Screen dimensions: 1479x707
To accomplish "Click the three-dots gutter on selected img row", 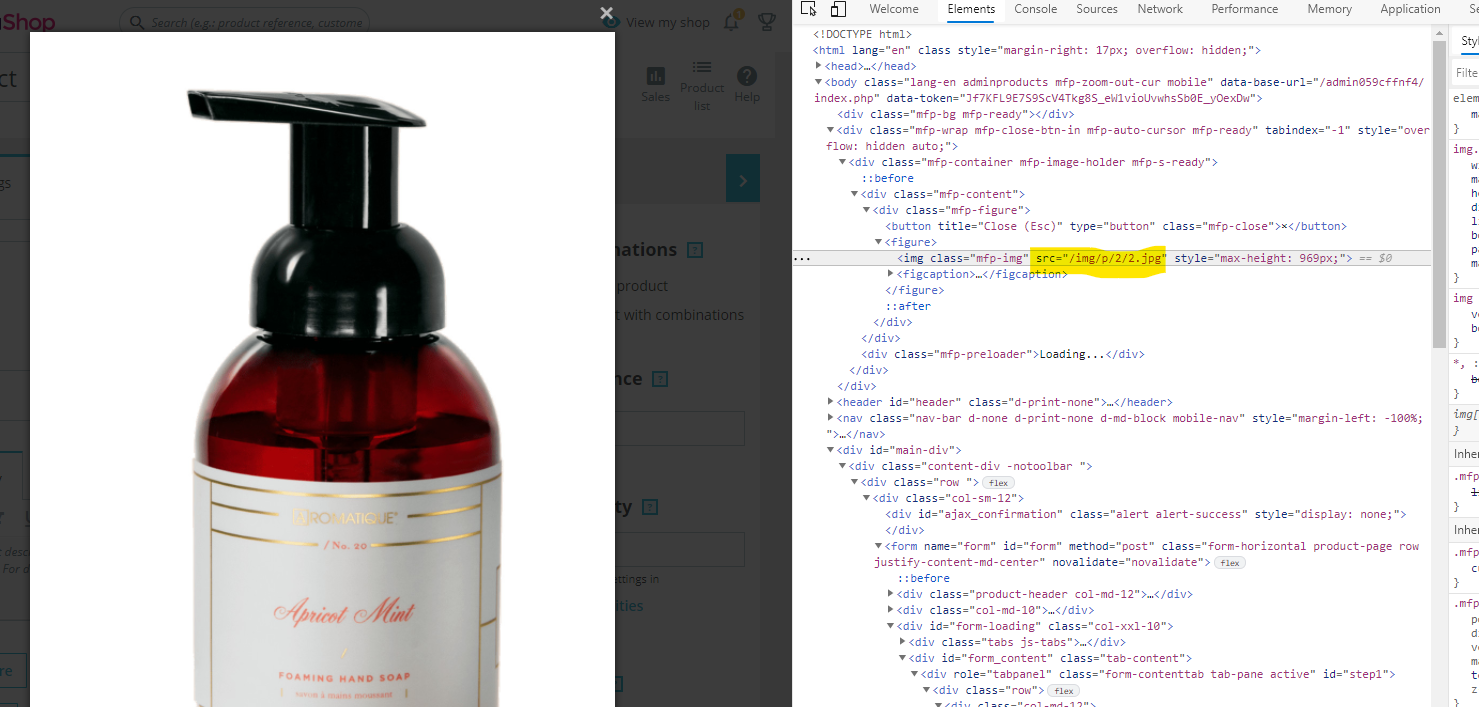I will [x=802, y=258].
